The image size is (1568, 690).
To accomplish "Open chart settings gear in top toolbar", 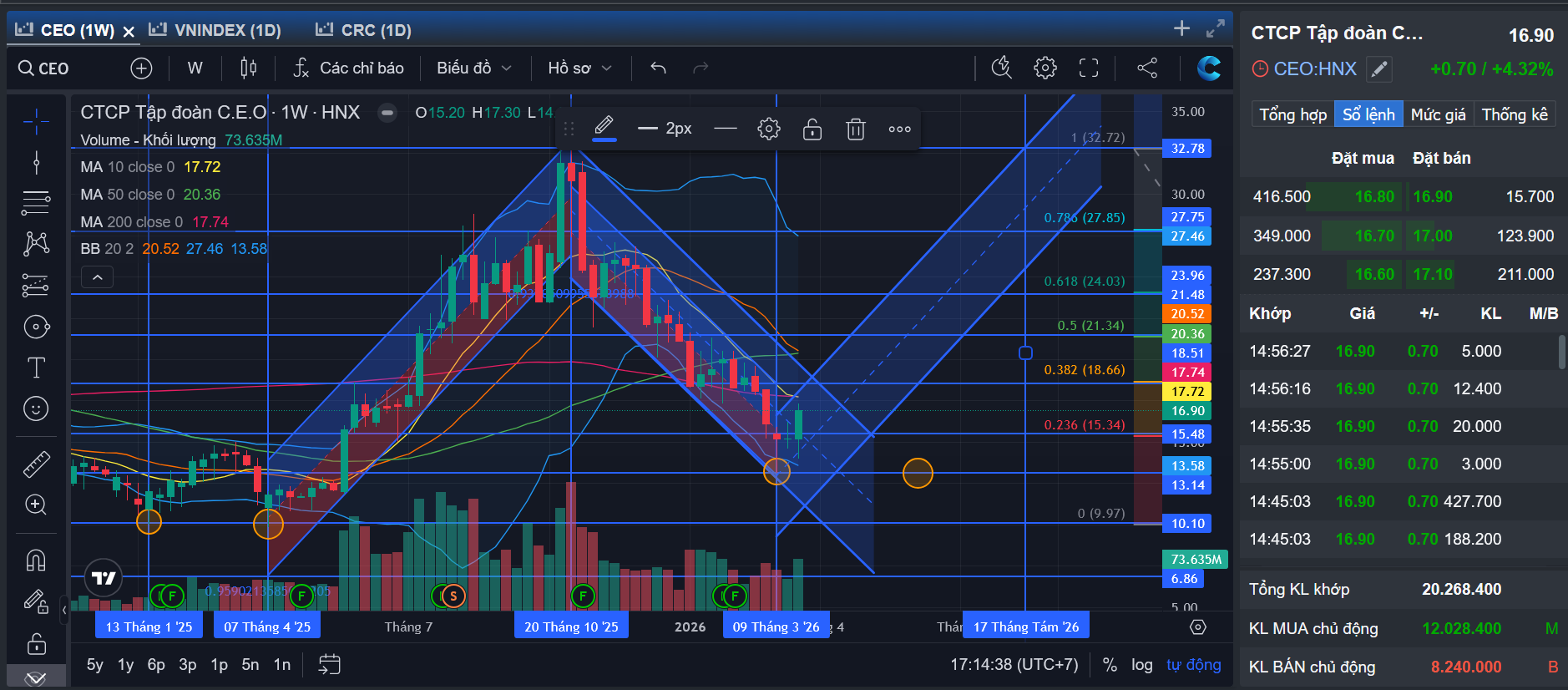I will [1044, 68].
